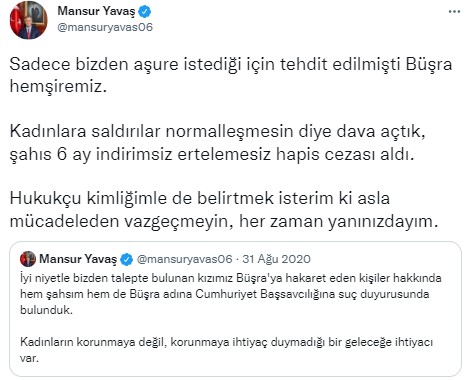Image resolution: width=475 pixels, height=380 pixels.
Task: Click the @mansuryavas06 handle under the main name
Action: (x=105, y=27)
